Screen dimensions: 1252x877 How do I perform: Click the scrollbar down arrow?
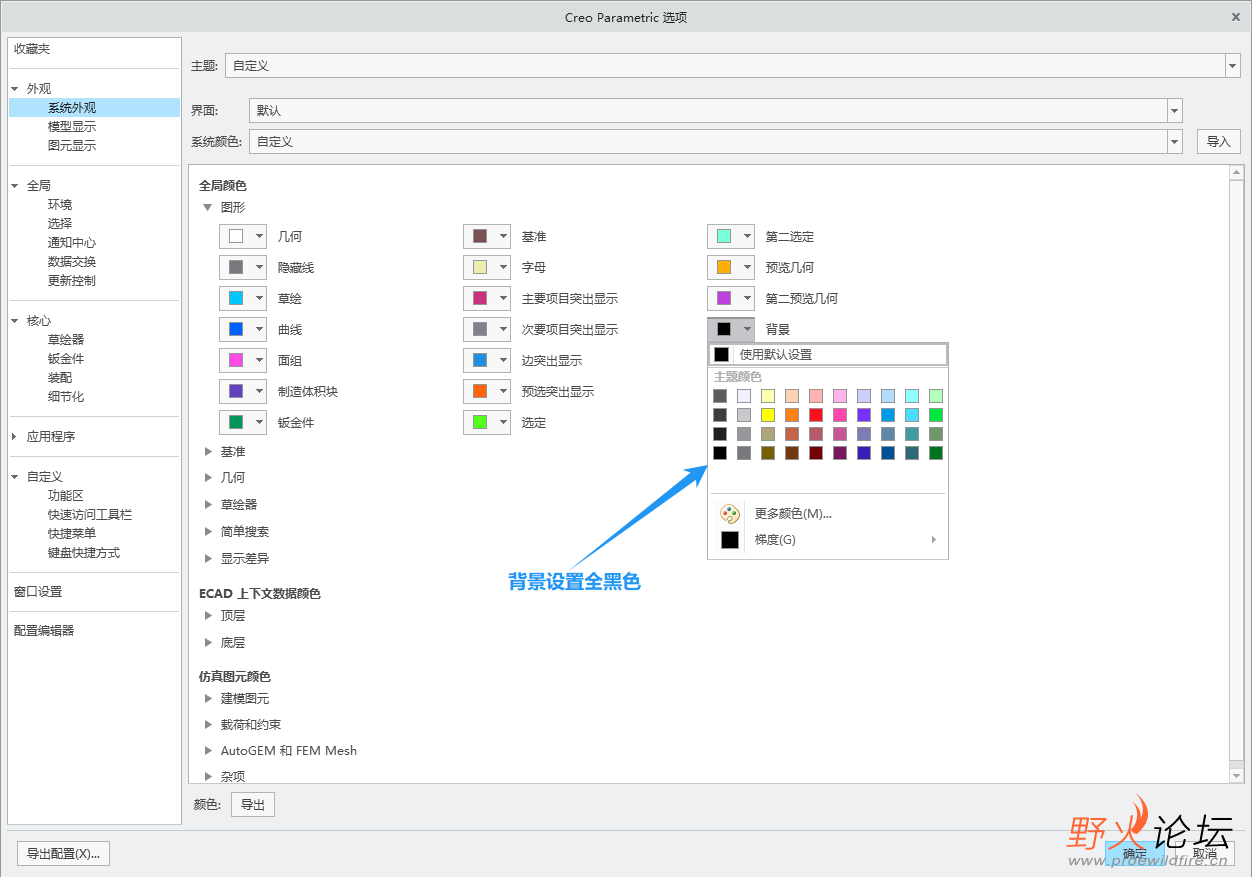tap(1237, 776)
